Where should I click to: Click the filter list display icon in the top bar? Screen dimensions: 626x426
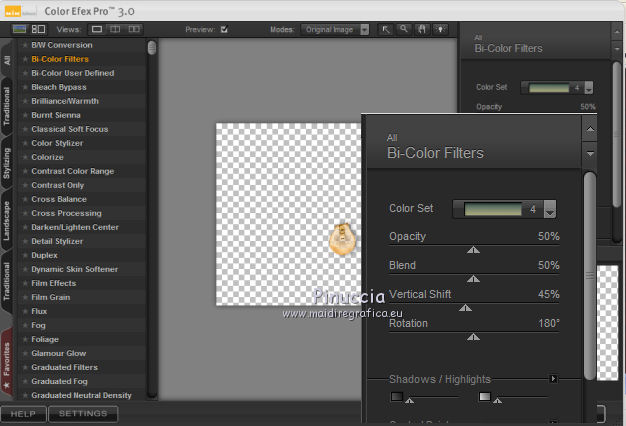pyautogui.click(x=19, y=29)
